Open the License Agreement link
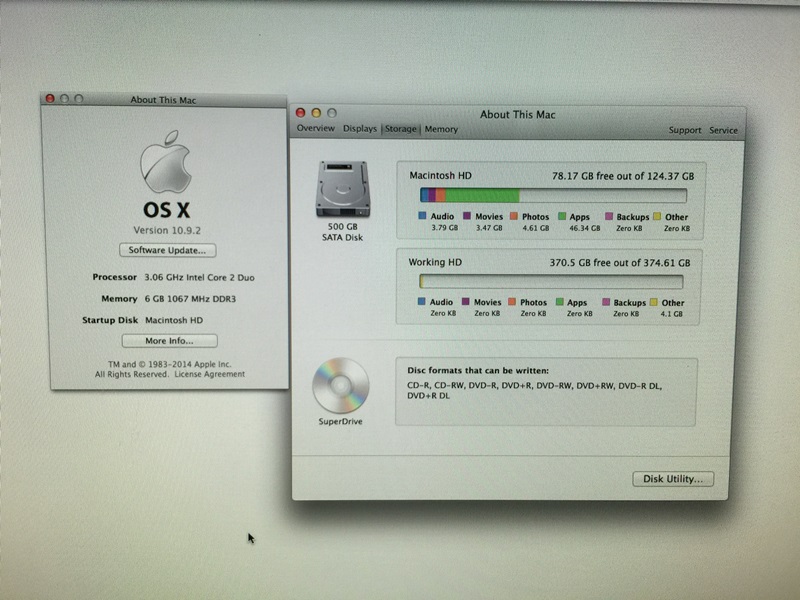The image size is (800, 600). tap(209, 374)
